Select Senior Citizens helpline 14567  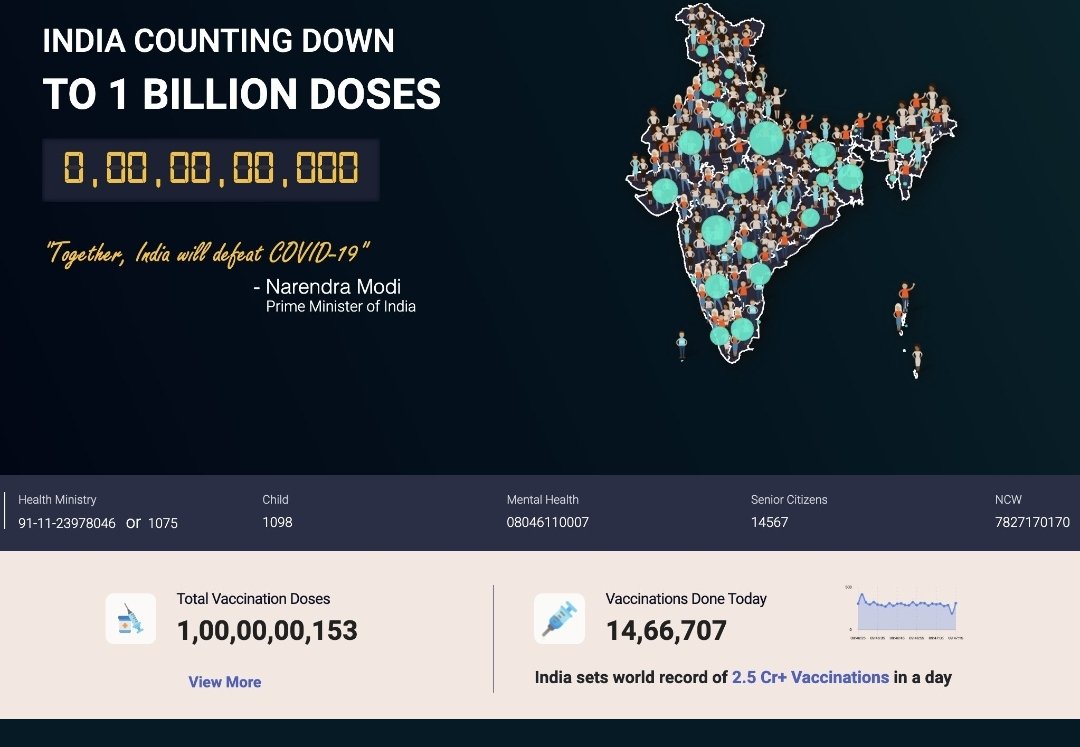769,523
